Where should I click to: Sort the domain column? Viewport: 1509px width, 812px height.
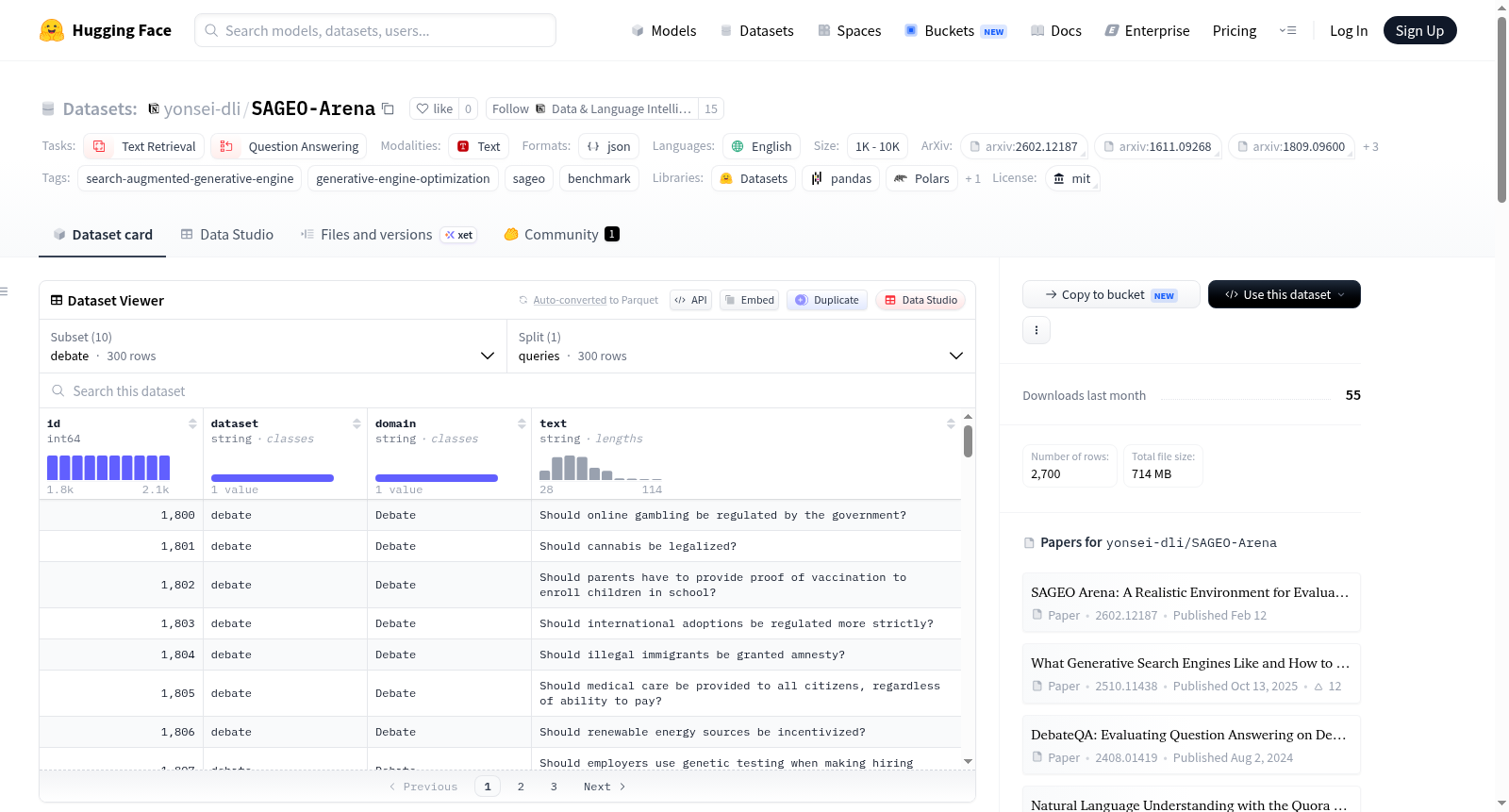[x=522, y=423]
